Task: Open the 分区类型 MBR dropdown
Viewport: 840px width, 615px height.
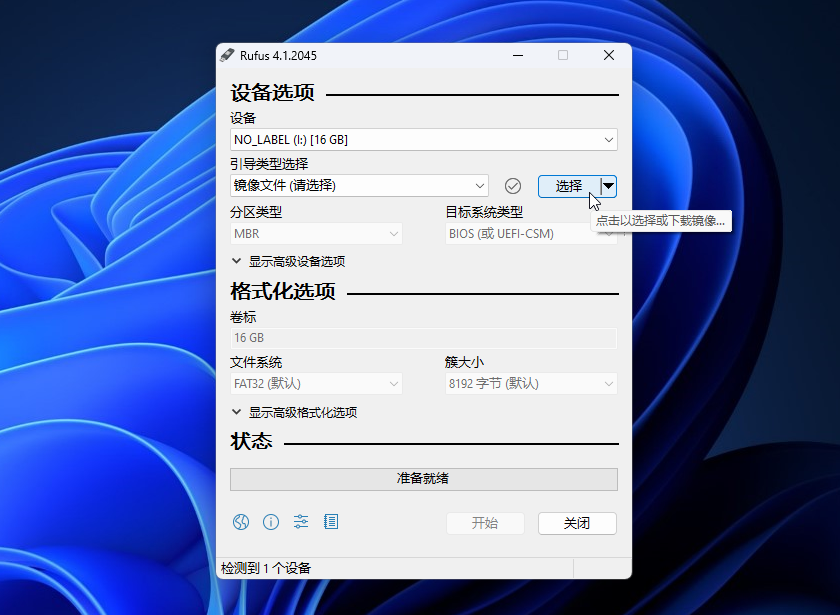Action: pos(316,234)
